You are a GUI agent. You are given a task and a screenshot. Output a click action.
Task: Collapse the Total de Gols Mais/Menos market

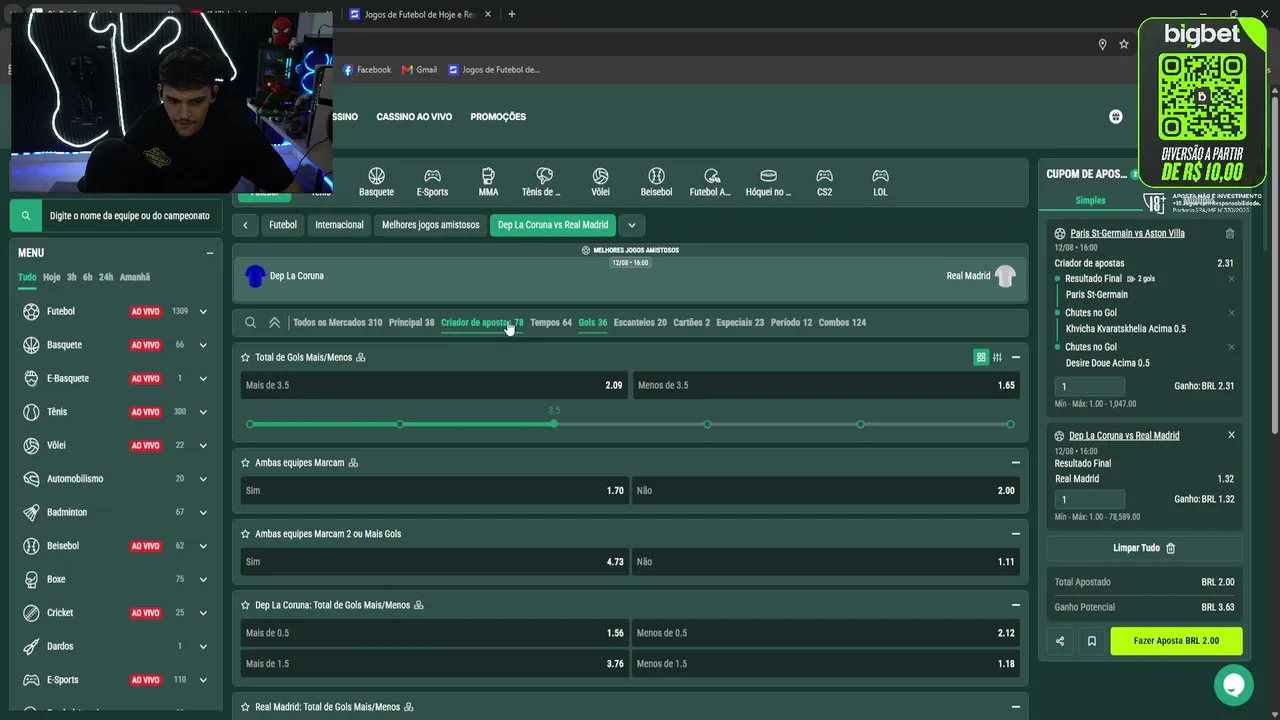coord(1015,357)
